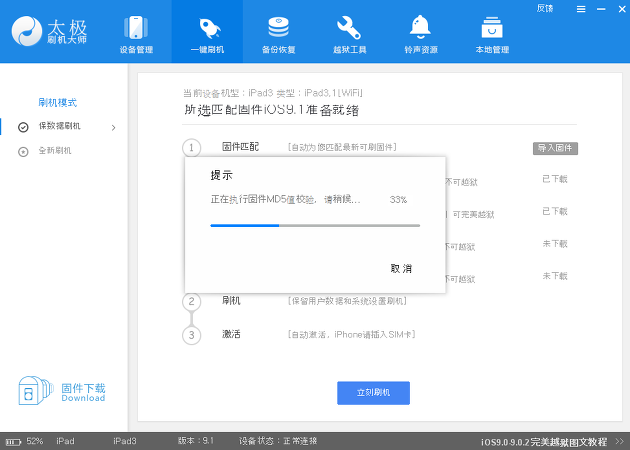Click step 1 circle for 固件匹配
630x450 pixels.
(192, 148)
